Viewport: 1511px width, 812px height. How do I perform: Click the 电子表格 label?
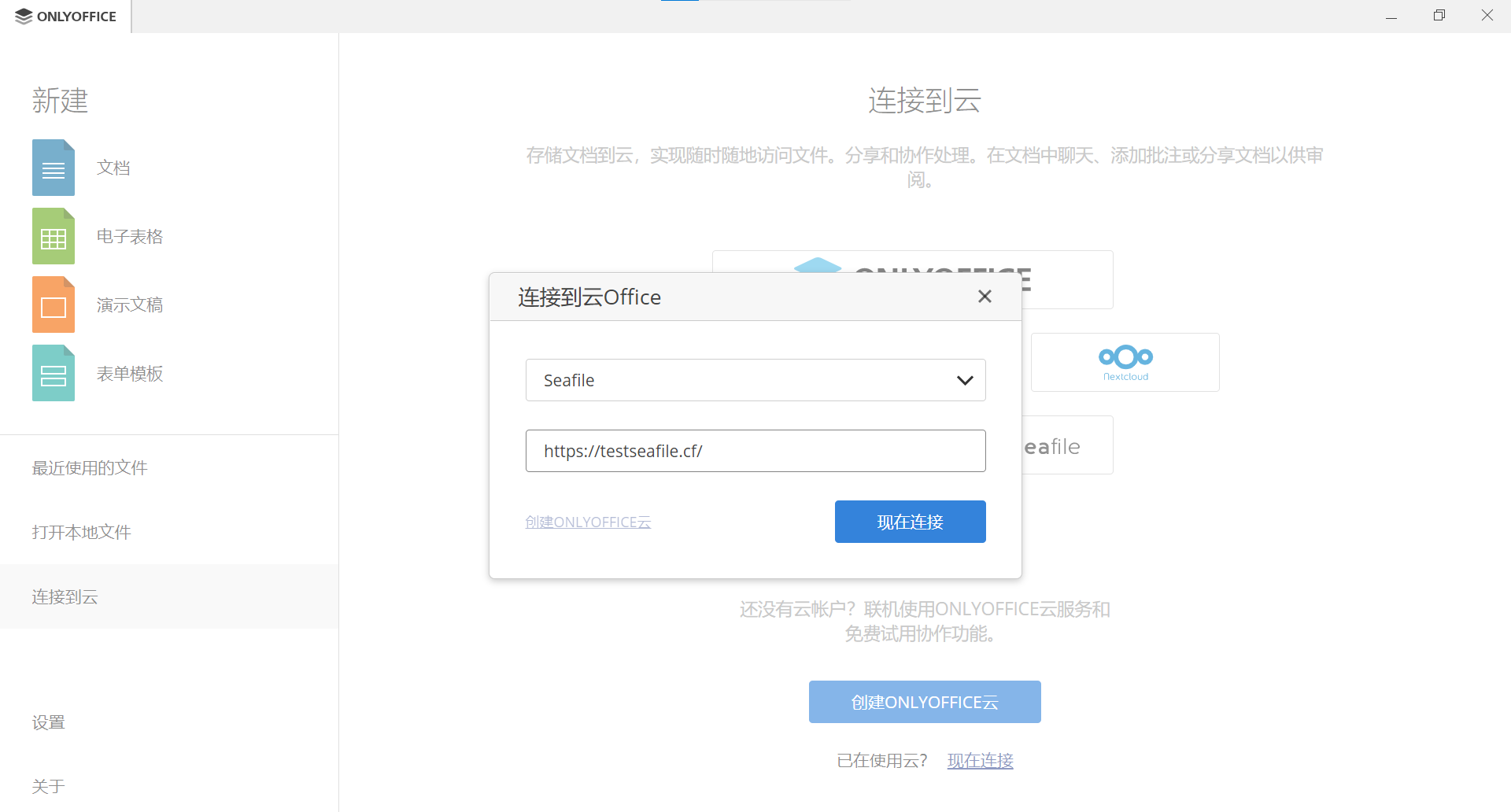click(x=130, y=236)
